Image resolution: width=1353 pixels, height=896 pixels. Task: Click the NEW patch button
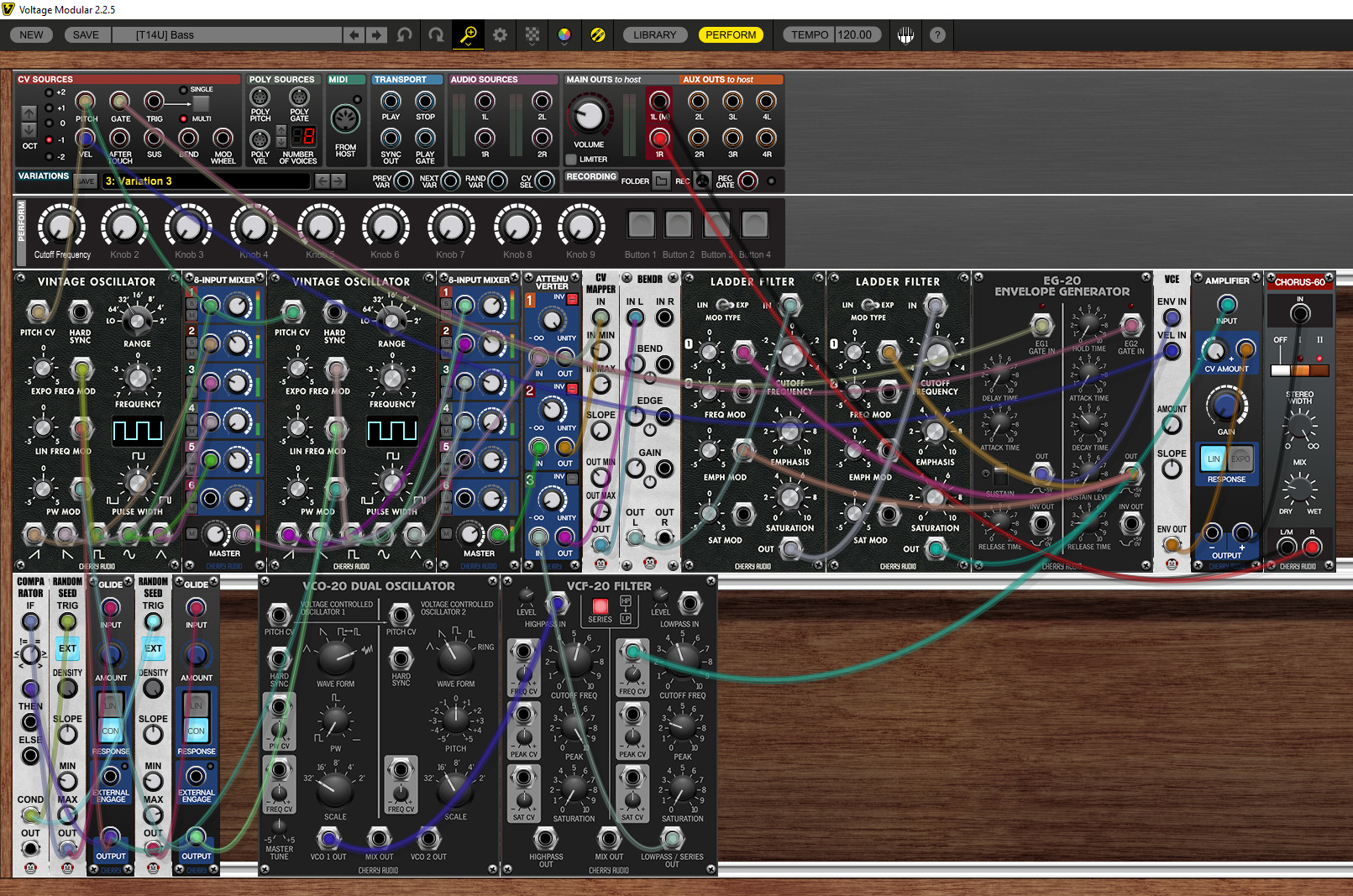(31, 34)
